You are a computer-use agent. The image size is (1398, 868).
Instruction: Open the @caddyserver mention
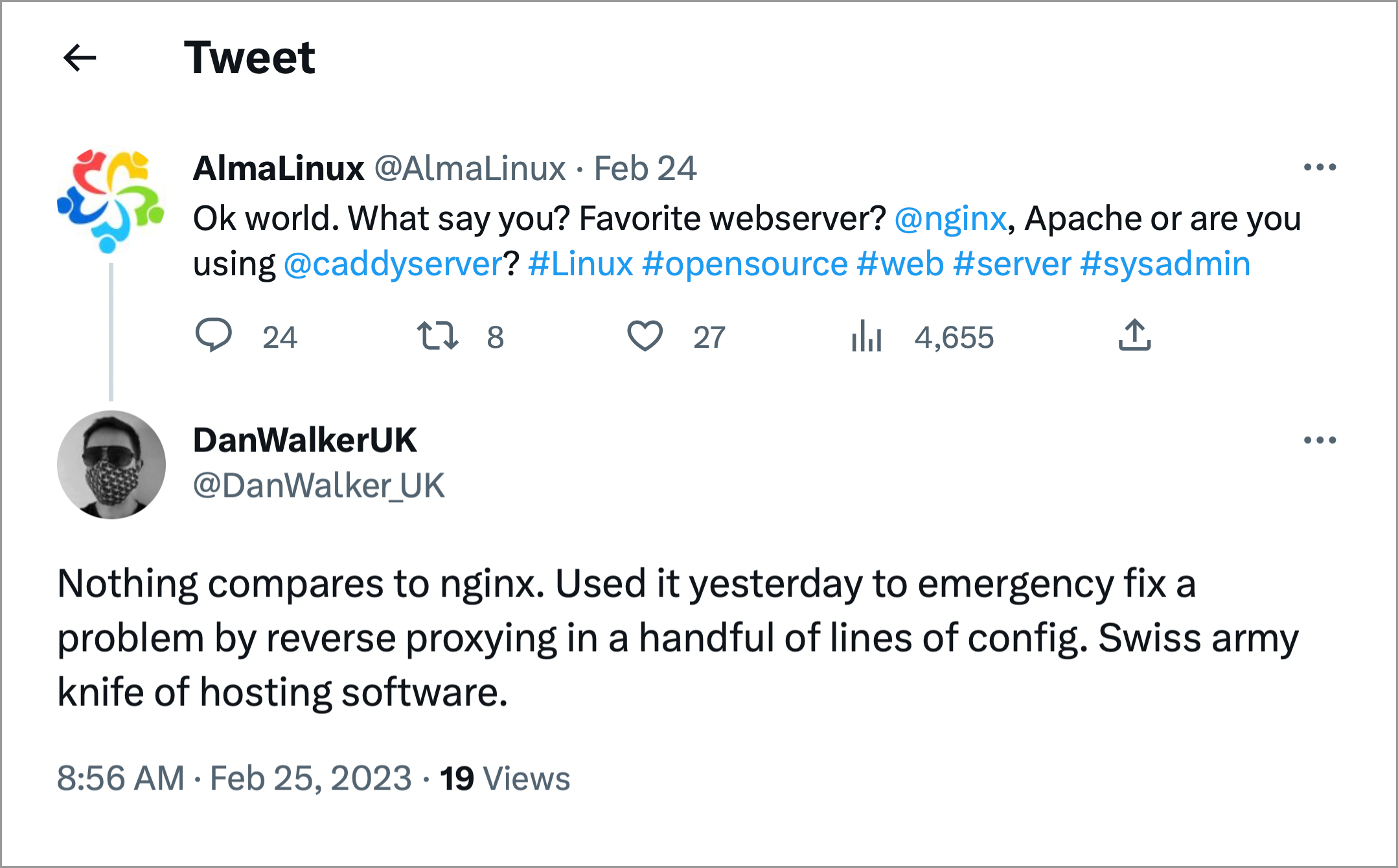pos(393,264)
